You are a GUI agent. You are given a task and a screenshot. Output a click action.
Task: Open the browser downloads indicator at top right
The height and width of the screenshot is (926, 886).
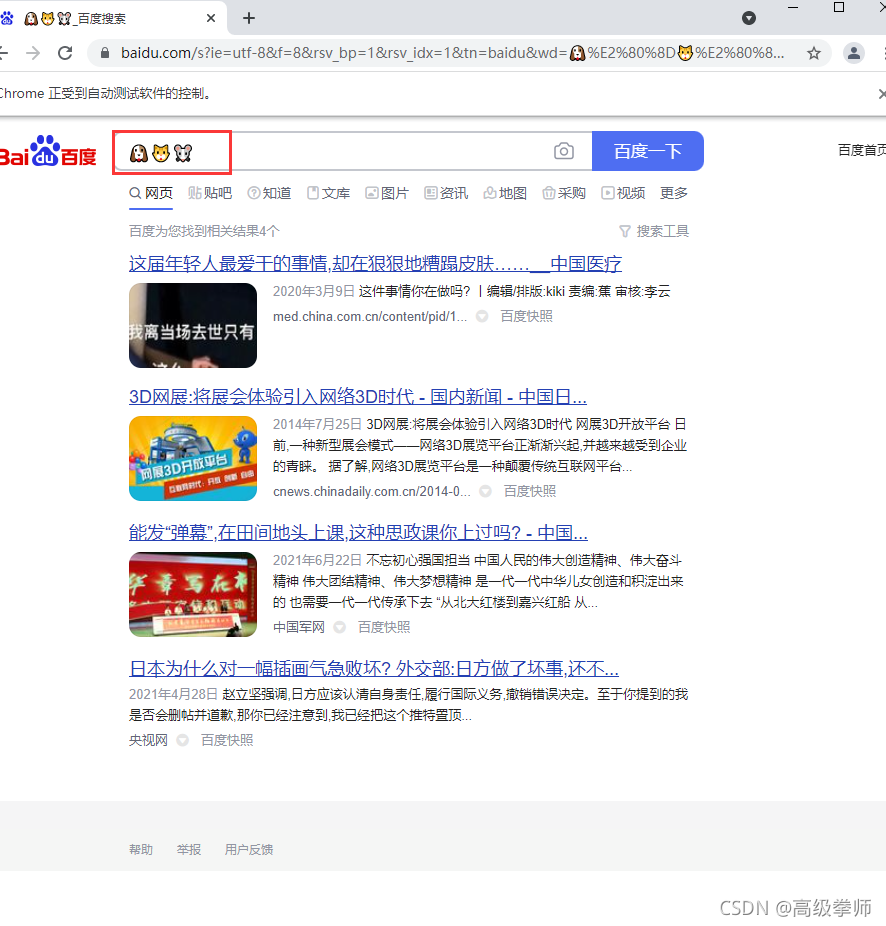click(x=748, y=18)
